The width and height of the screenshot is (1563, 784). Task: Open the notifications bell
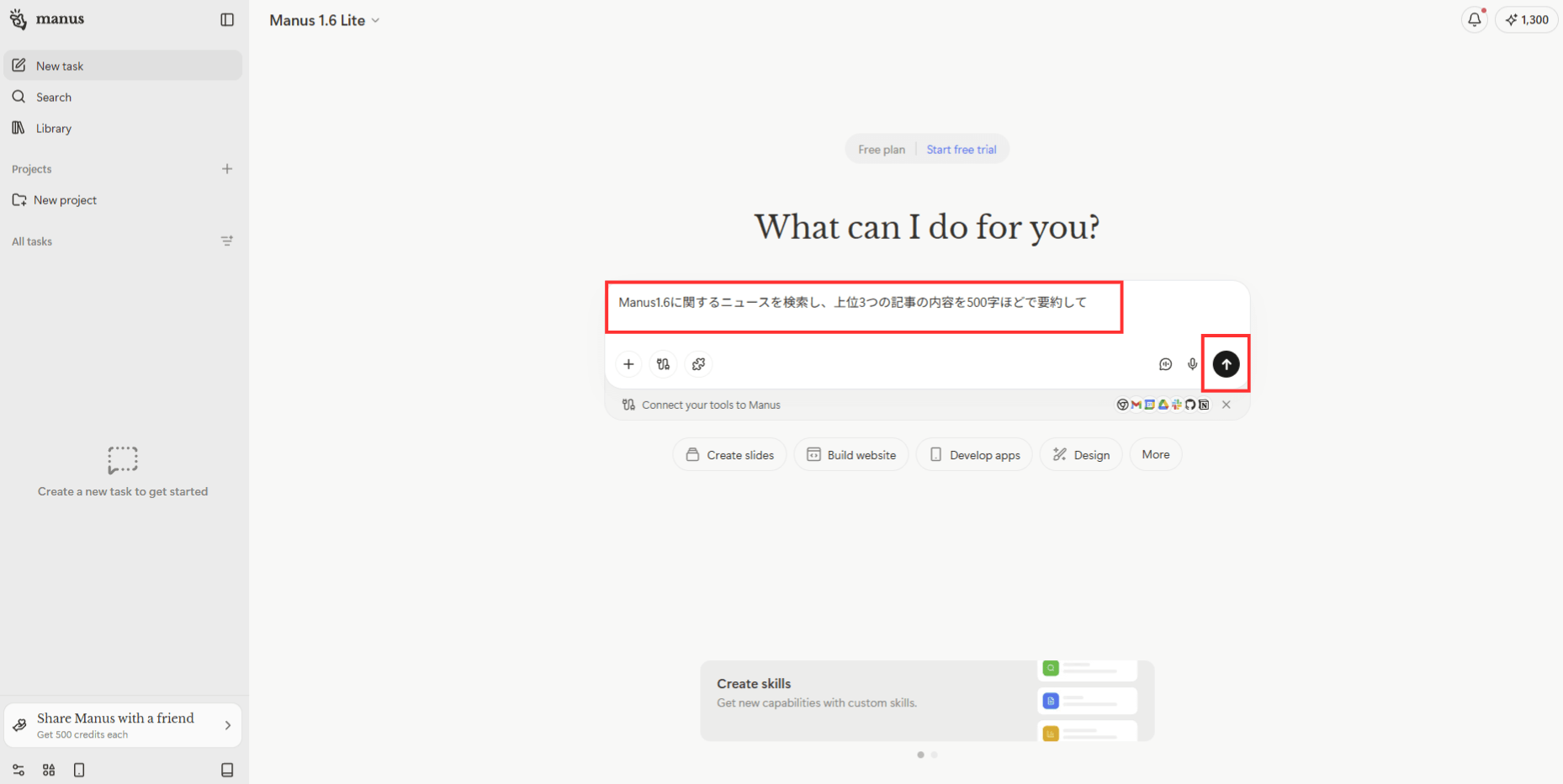1474,19
